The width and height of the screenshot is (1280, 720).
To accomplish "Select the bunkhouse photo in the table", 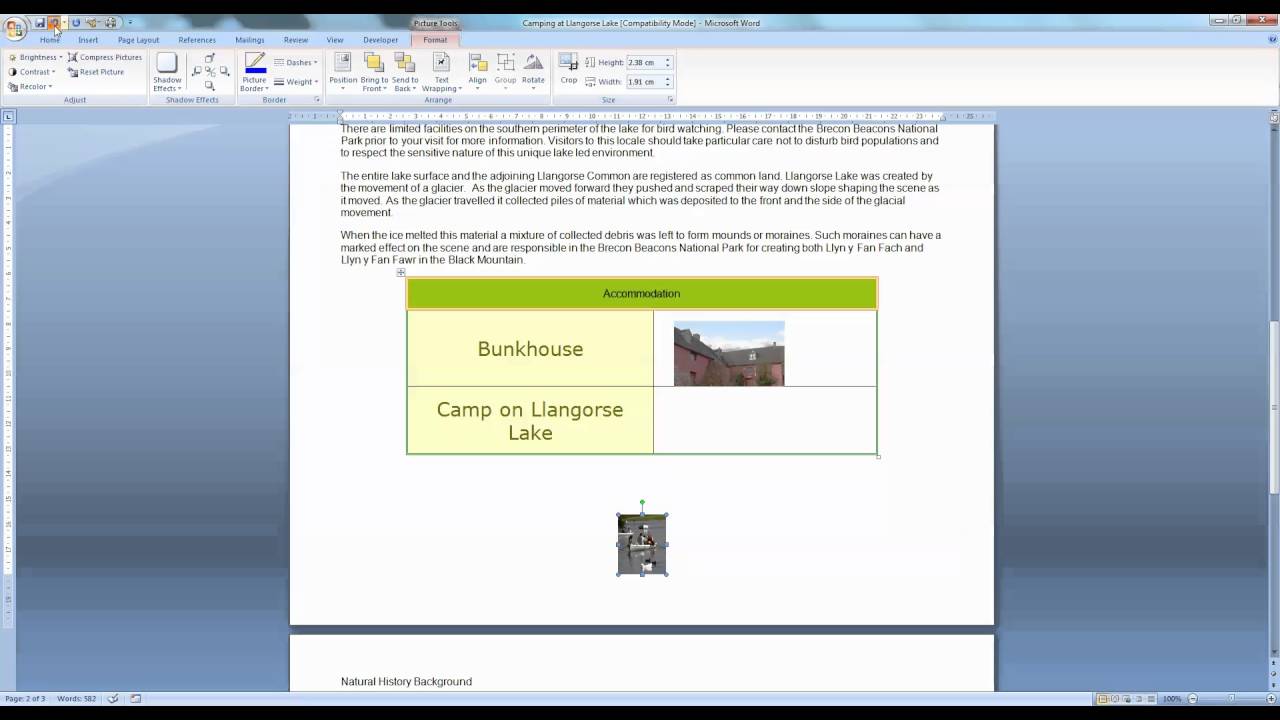I will click(x=729, y=353).
